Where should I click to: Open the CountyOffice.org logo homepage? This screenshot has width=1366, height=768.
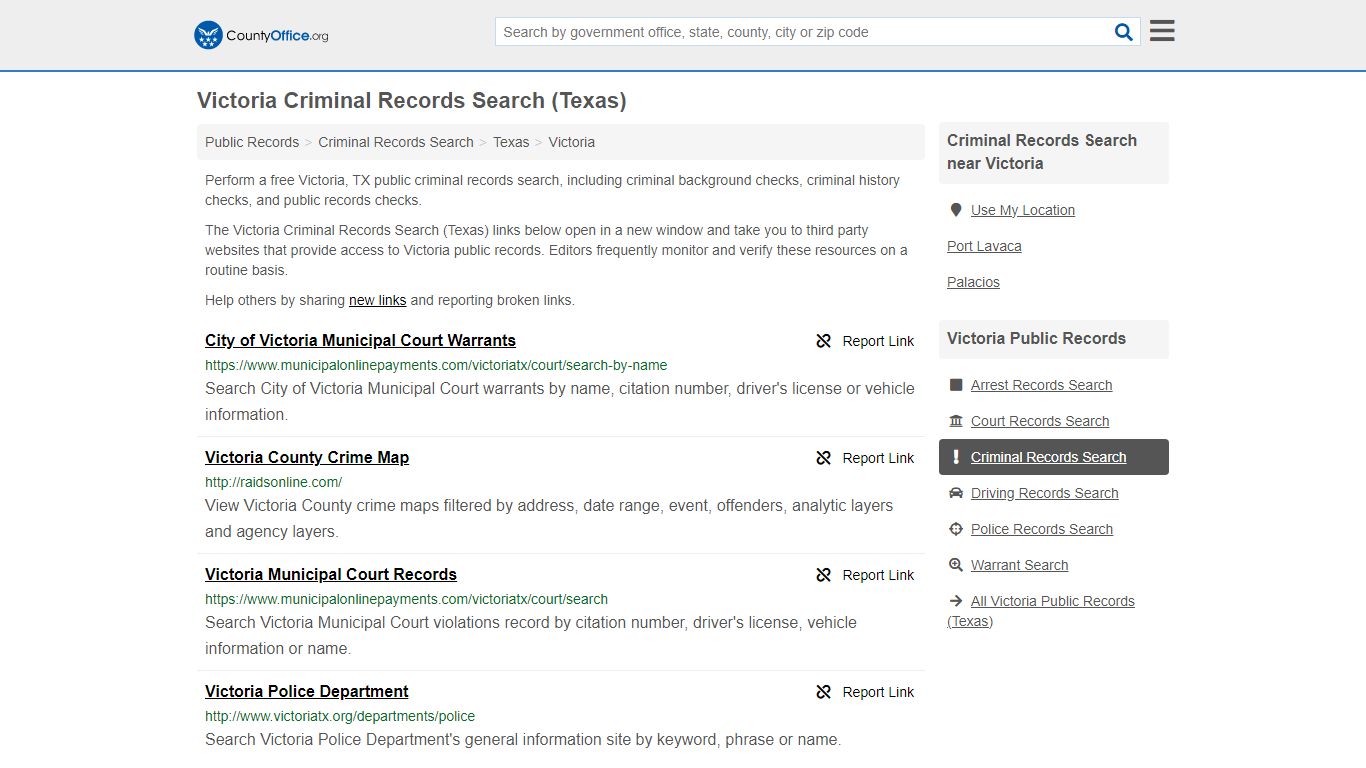pyautogui.click(x=261, y=35)
